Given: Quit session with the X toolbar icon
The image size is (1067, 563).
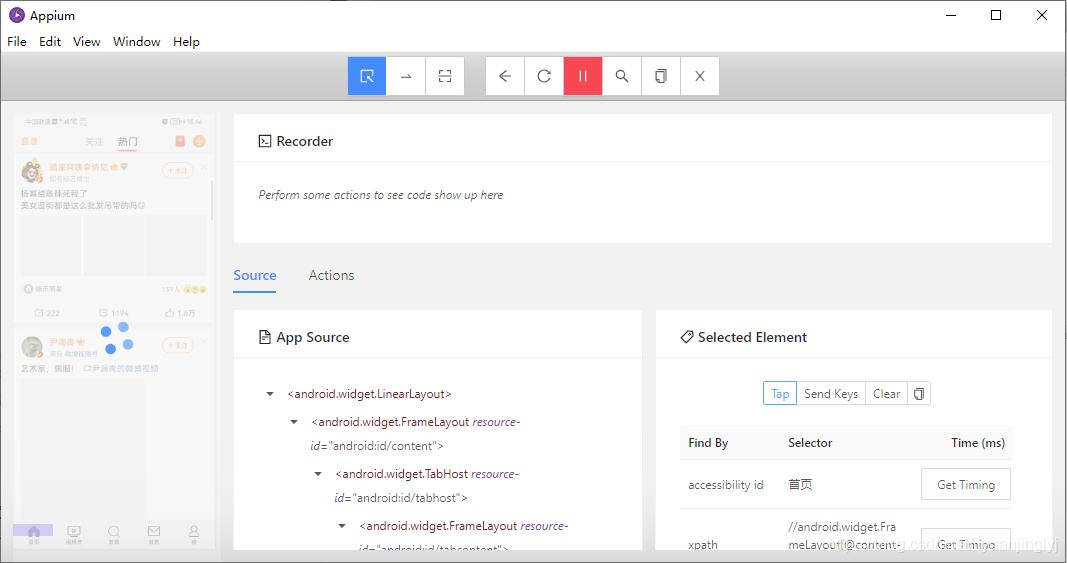Looking at the screenshot, I should click(x=700, y=76).
